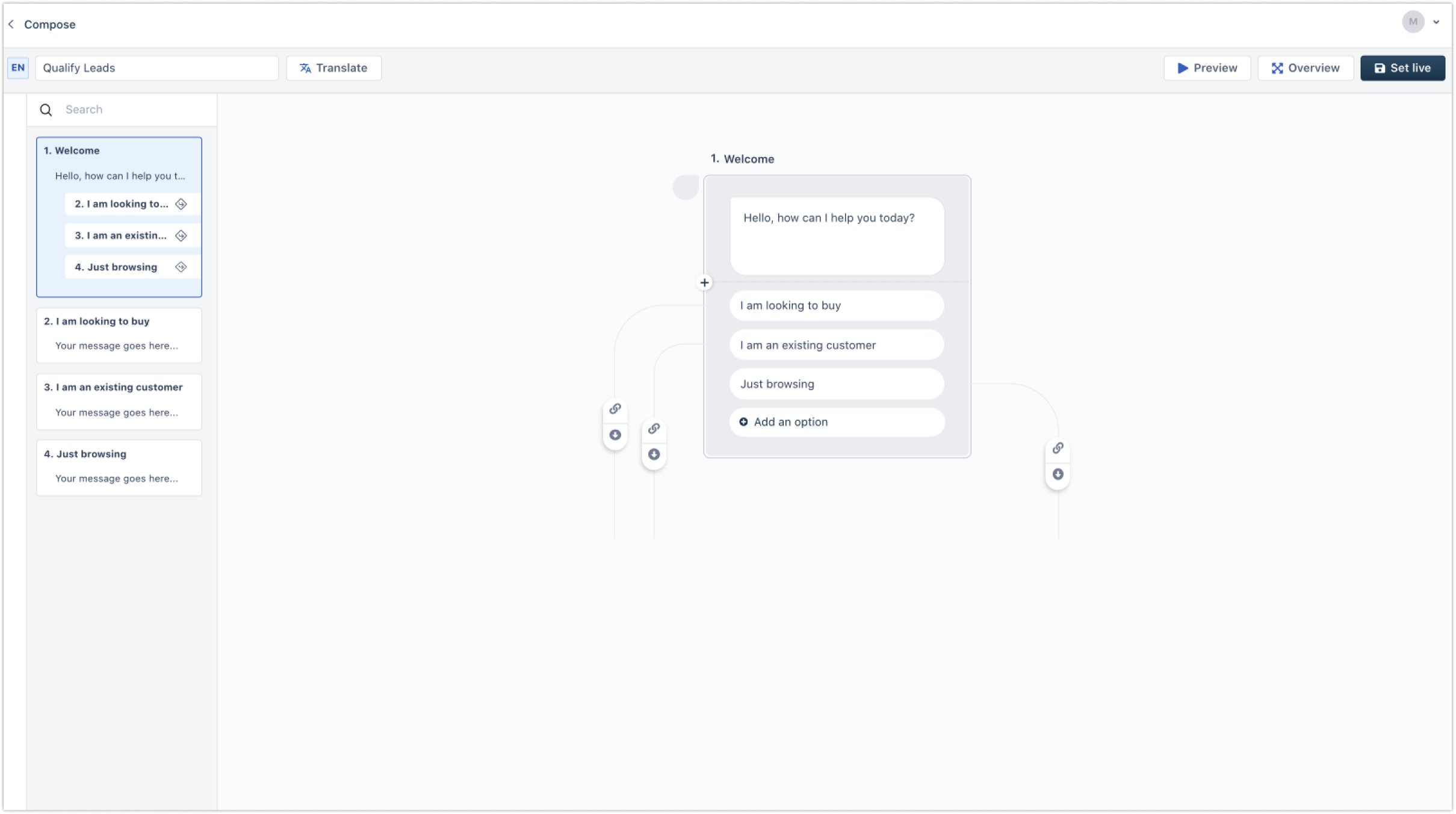Viewport: 1456px width, 814px height.
Task: Click the back arrow beside Compose
Action: tap(11, 24)
